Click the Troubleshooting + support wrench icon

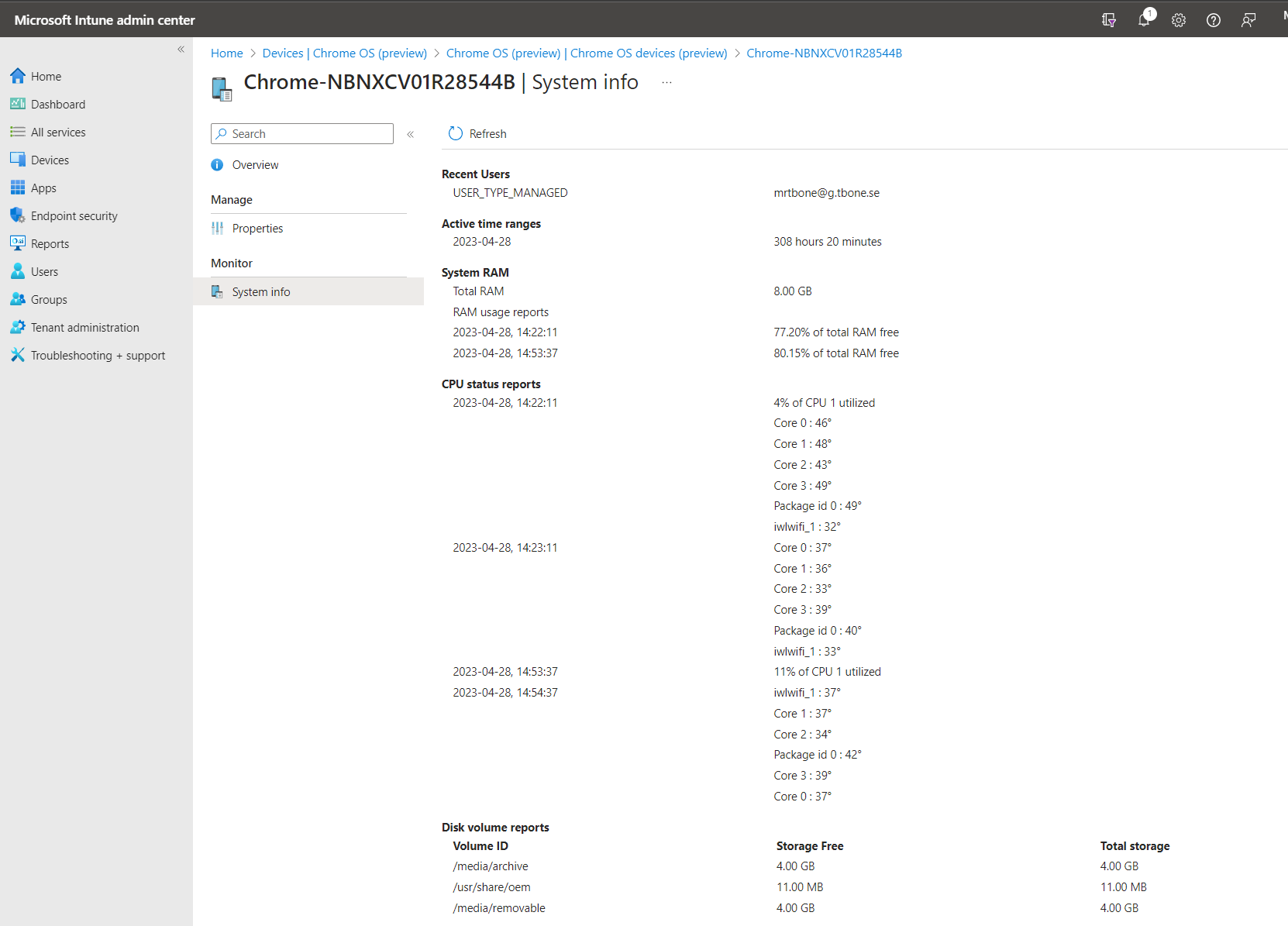pyautogui.click(x=17, y=355)
